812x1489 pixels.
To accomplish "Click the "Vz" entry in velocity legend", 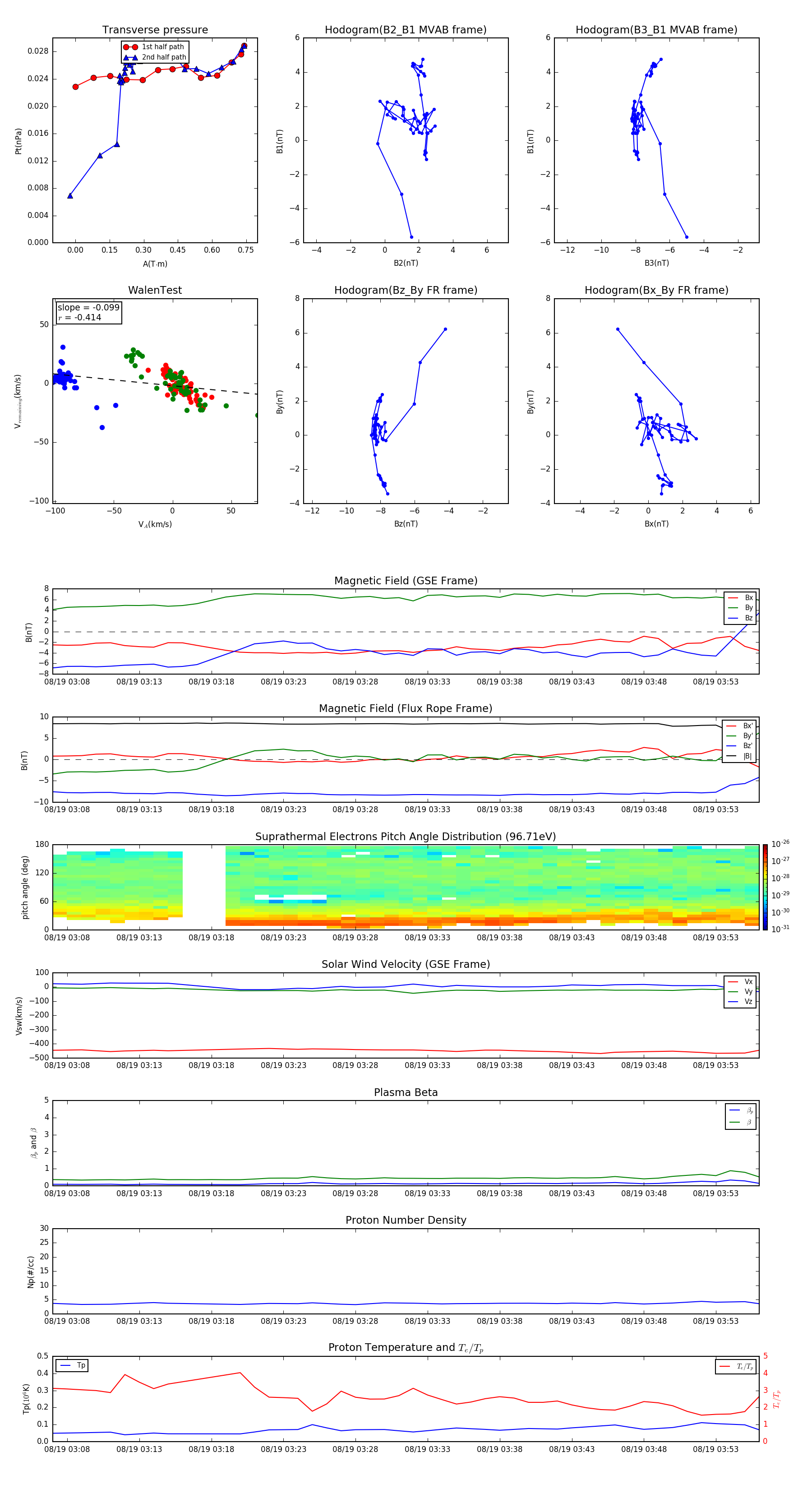I will click(x=741, y=1002).
